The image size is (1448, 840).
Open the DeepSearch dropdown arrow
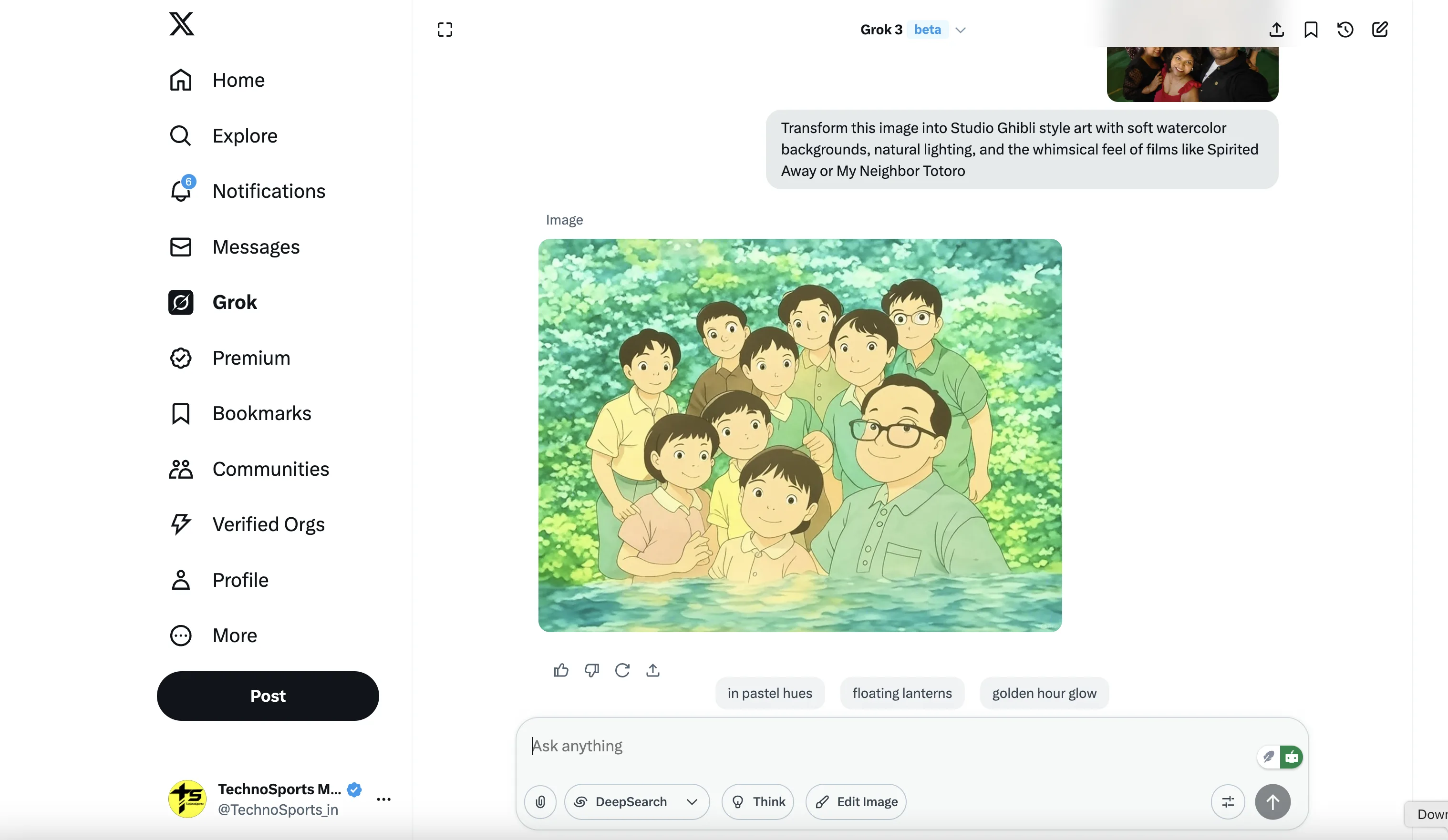click(692, 801)
